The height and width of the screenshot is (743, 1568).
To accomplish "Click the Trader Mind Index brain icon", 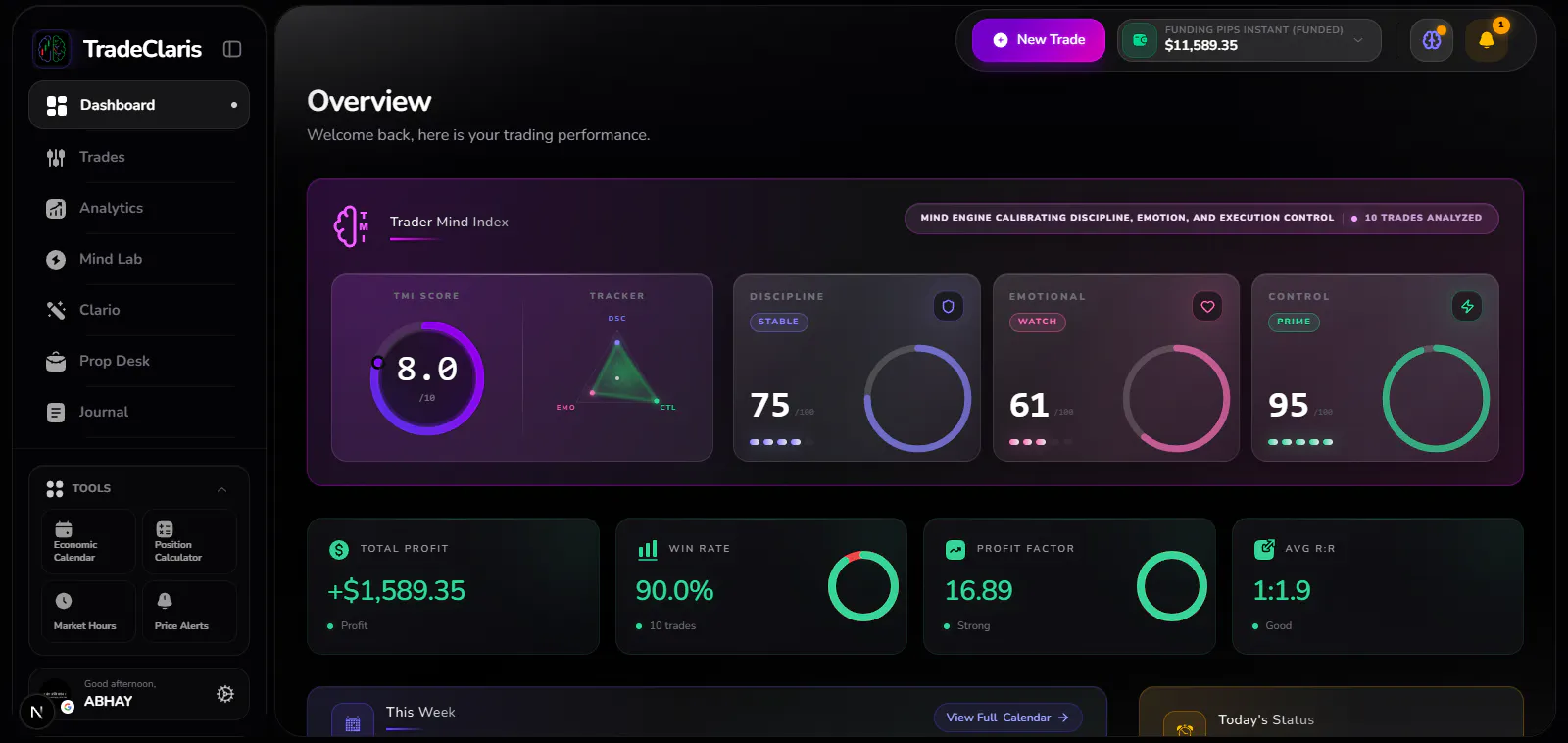I will (x=350, y=226).
